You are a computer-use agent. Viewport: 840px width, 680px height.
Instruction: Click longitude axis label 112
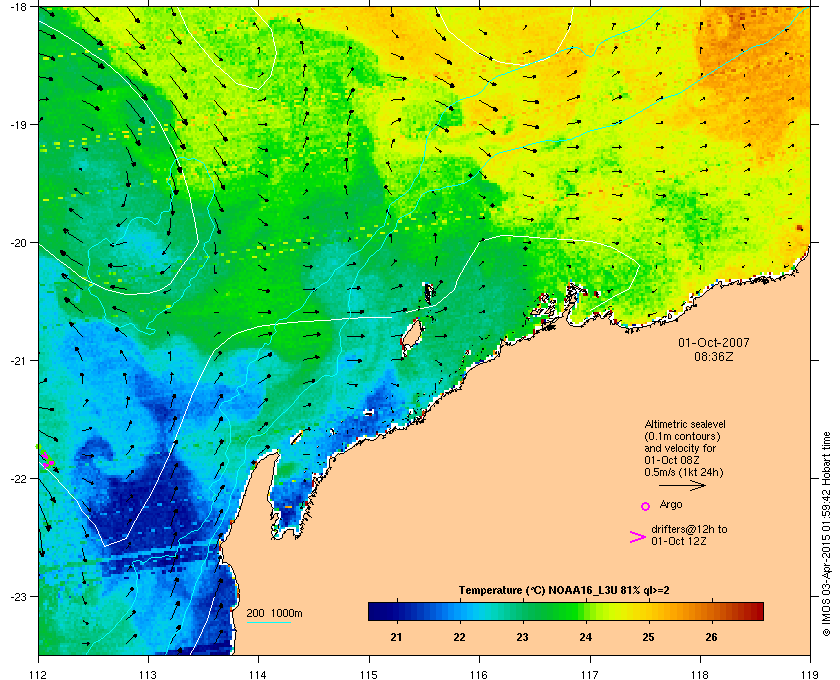39,674
